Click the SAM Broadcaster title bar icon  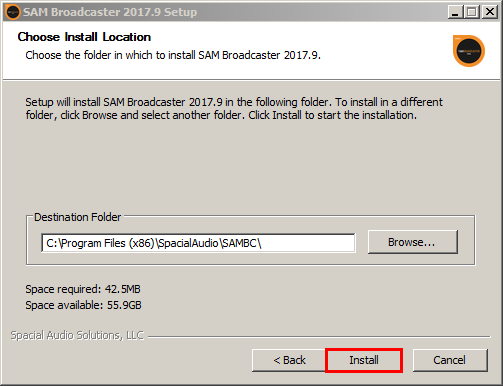coord(13,12)
